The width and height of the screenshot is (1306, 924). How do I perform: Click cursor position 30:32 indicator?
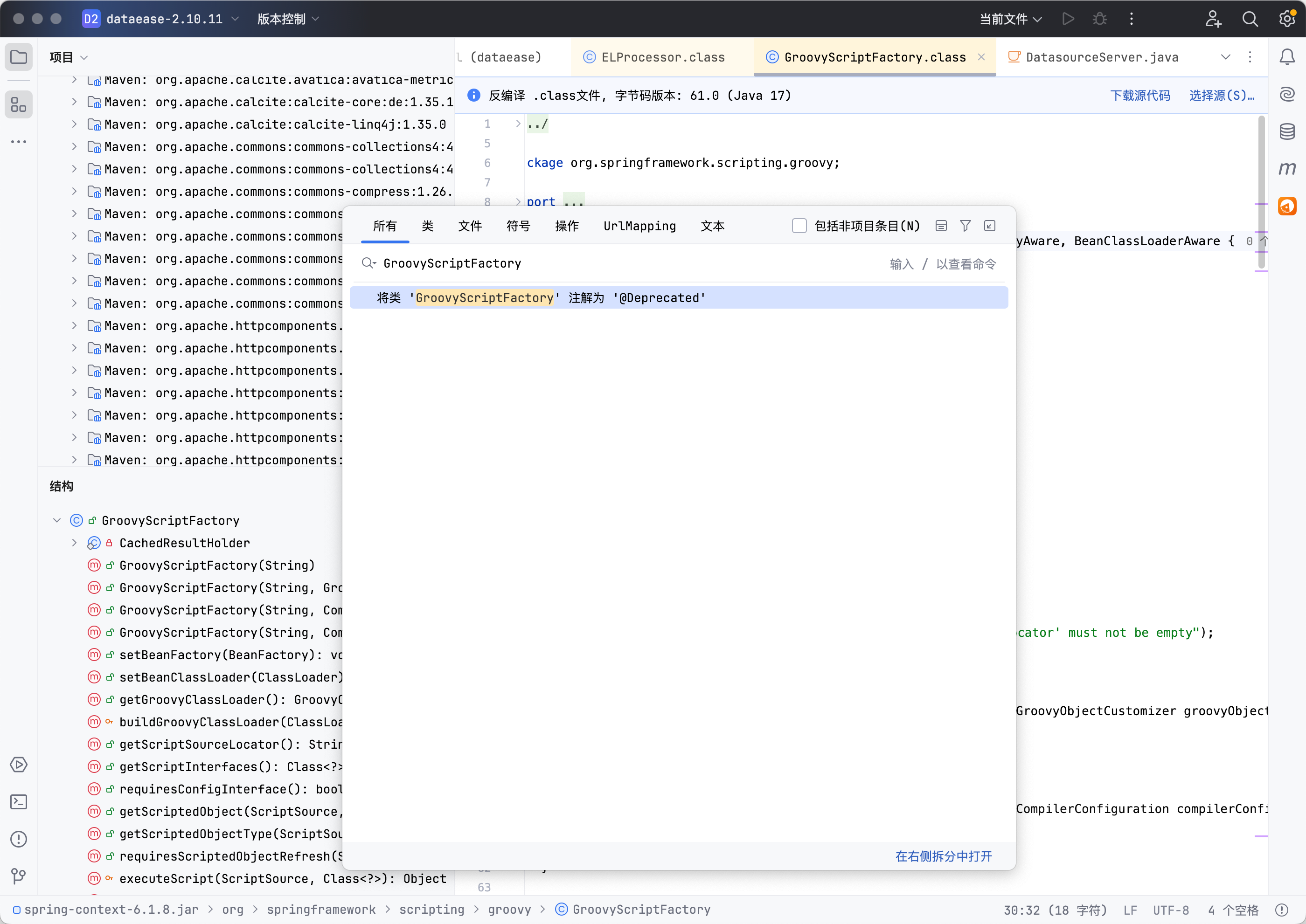pyautogui.click(x=1055, y=910)
